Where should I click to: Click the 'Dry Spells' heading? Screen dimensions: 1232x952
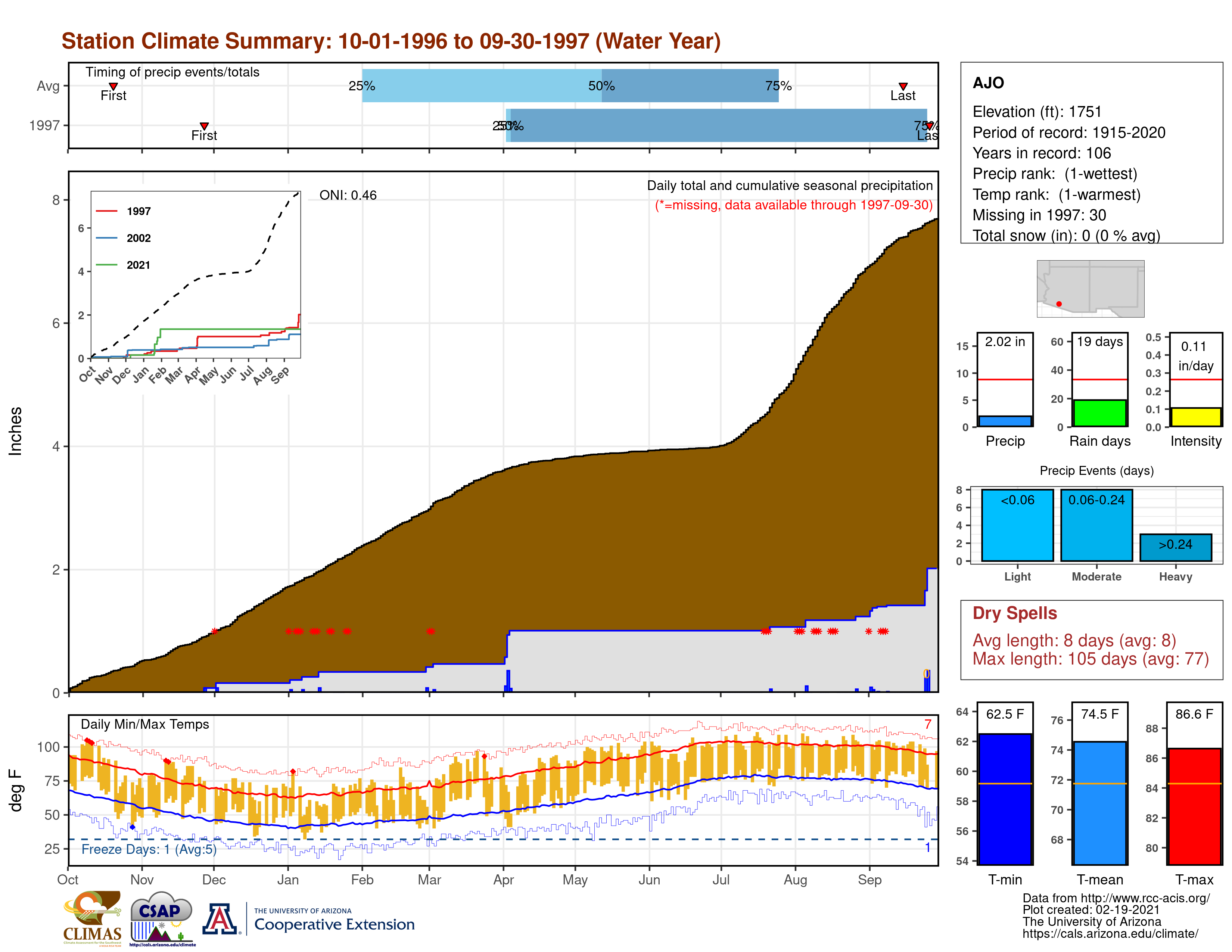[1014, 613]
